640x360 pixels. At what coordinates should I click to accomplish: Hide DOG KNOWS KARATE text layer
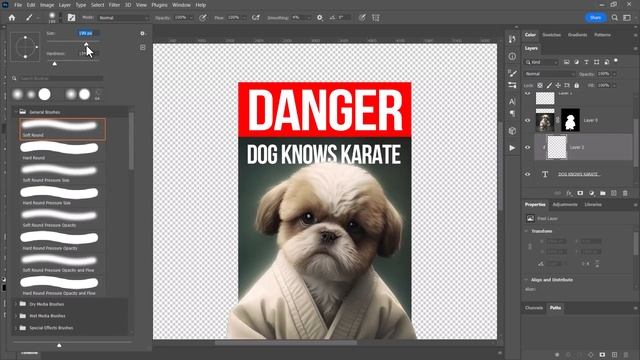coord(528,174)
